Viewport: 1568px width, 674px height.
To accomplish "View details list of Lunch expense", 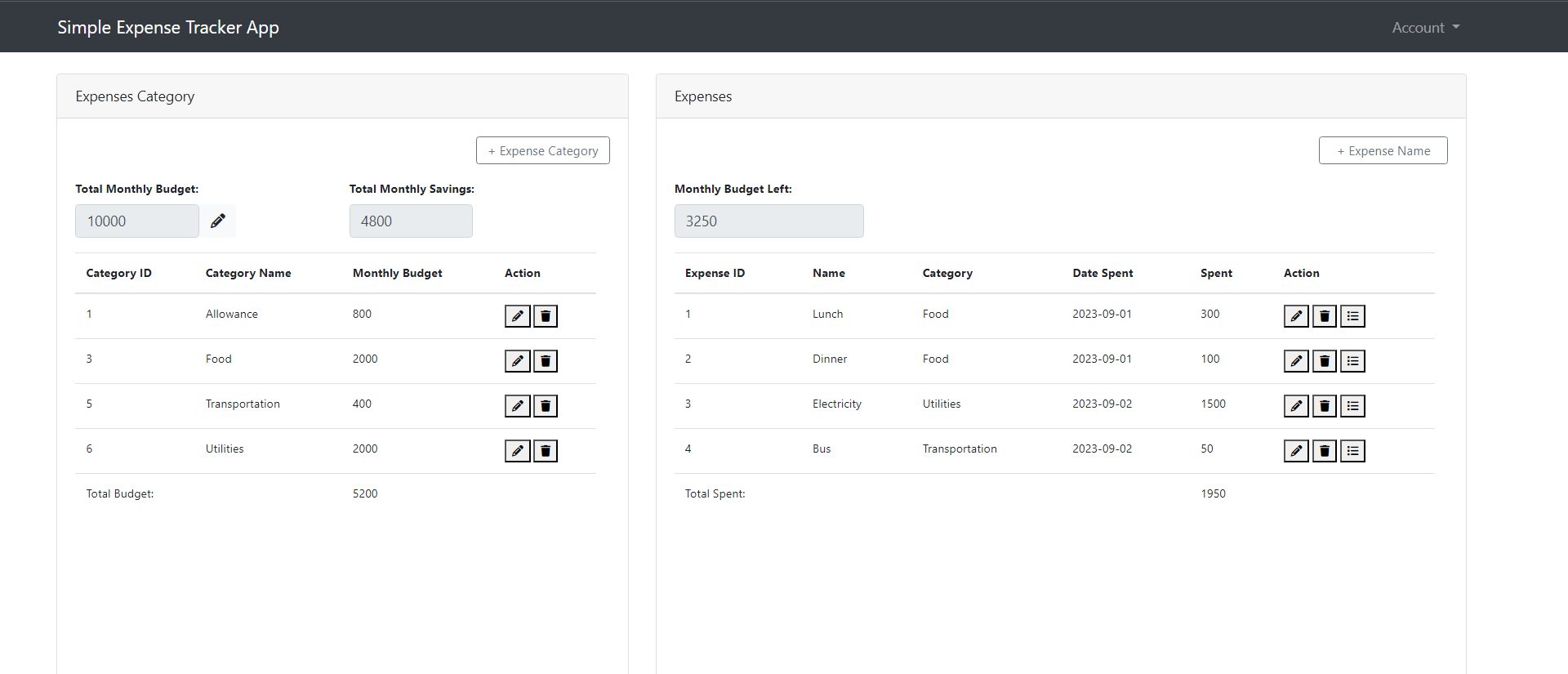I will pyautogui.click(x=1353, y=316).
